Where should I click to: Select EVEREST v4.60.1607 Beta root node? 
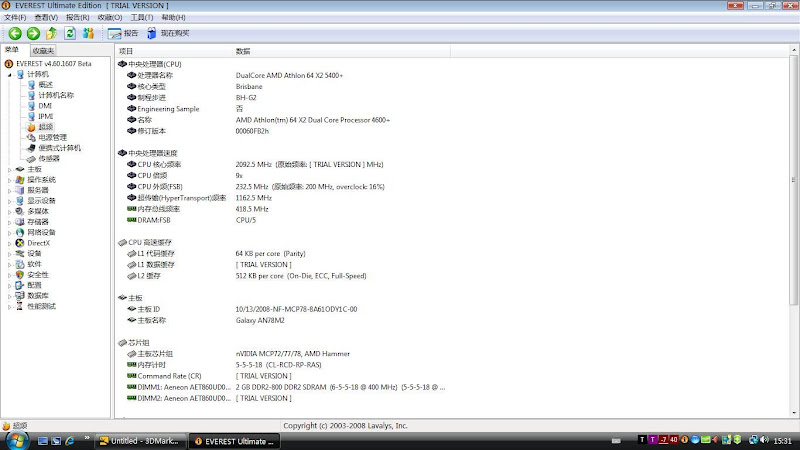point(54,64)
